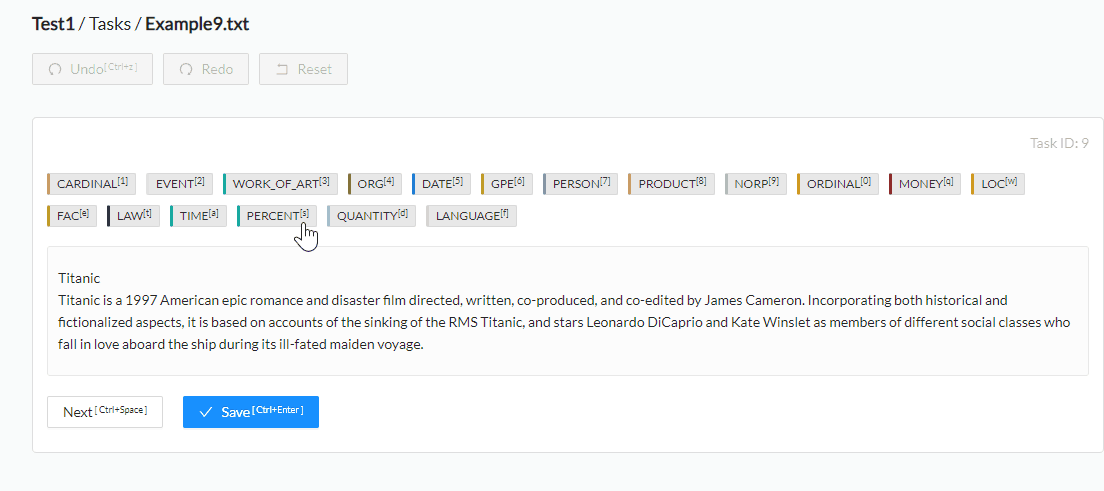Click "James Cameron" in the passage
The height and width of the screenshot is (491, 1104).
(x=753, y=301)
